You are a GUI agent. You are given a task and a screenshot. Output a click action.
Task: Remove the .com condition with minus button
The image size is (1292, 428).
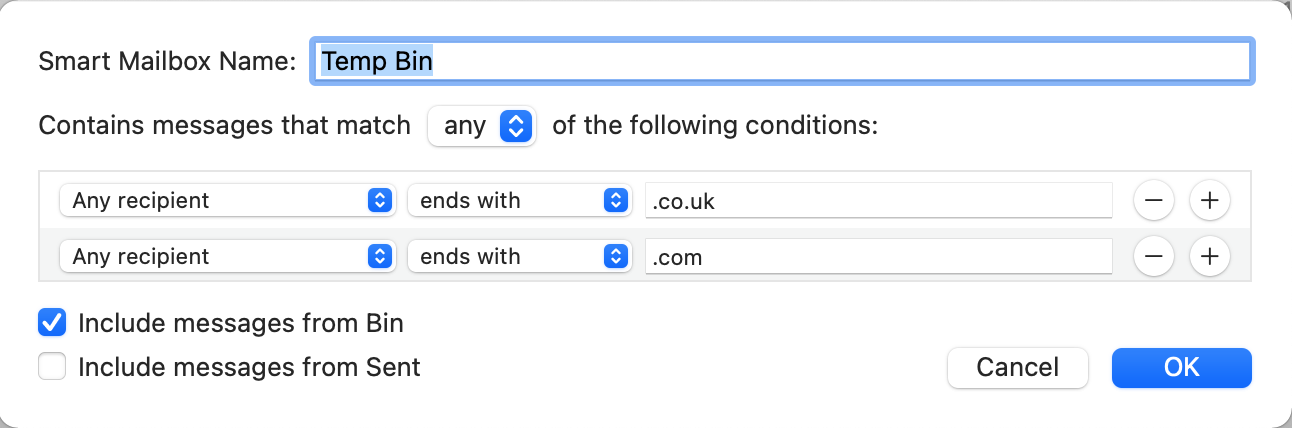coord(1153,257)
